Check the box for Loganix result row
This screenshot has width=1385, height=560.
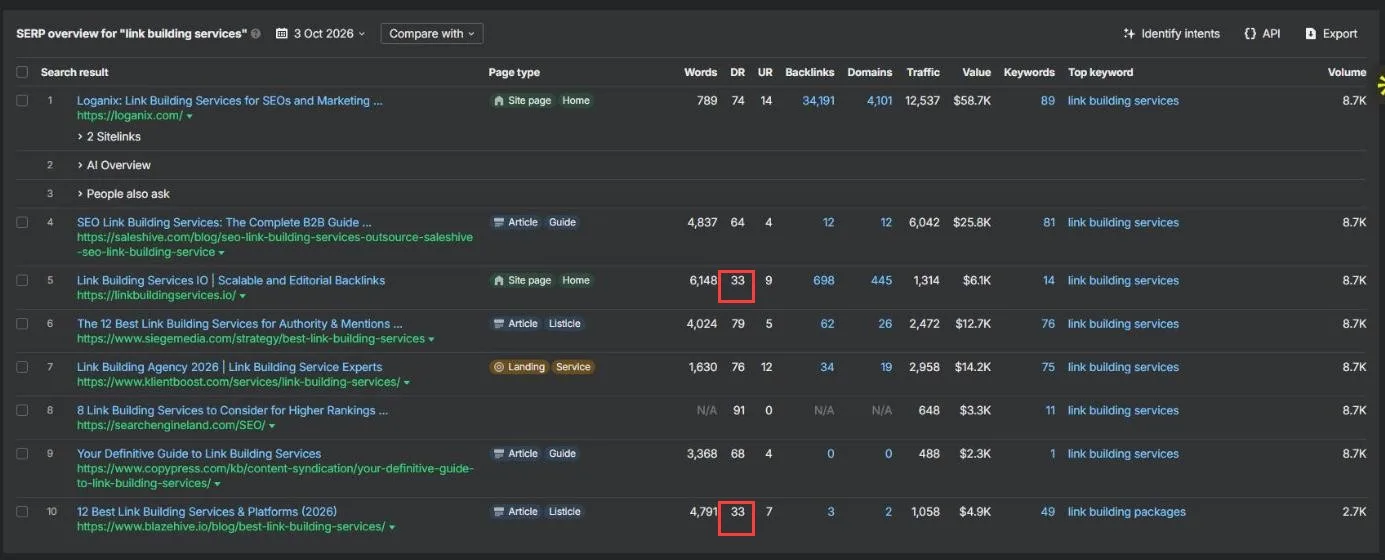(22, 101)
